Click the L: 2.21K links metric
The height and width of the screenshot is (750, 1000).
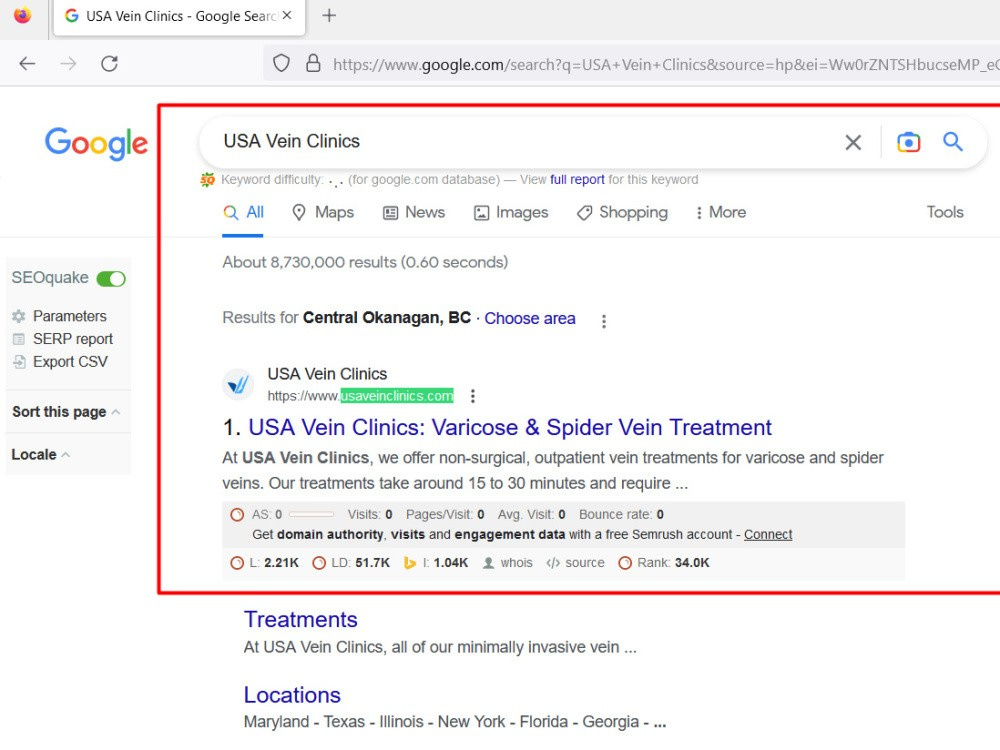coord(265,562)
